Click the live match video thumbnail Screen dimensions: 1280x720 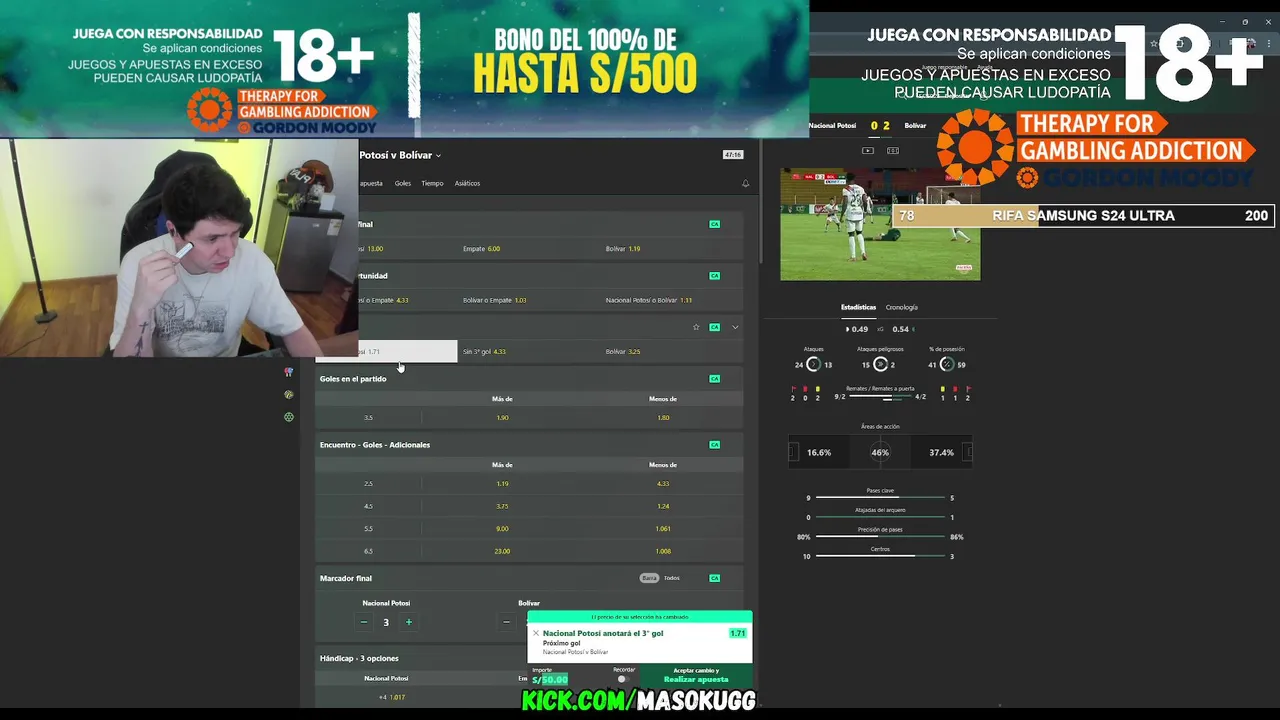[x=880, y=224]
